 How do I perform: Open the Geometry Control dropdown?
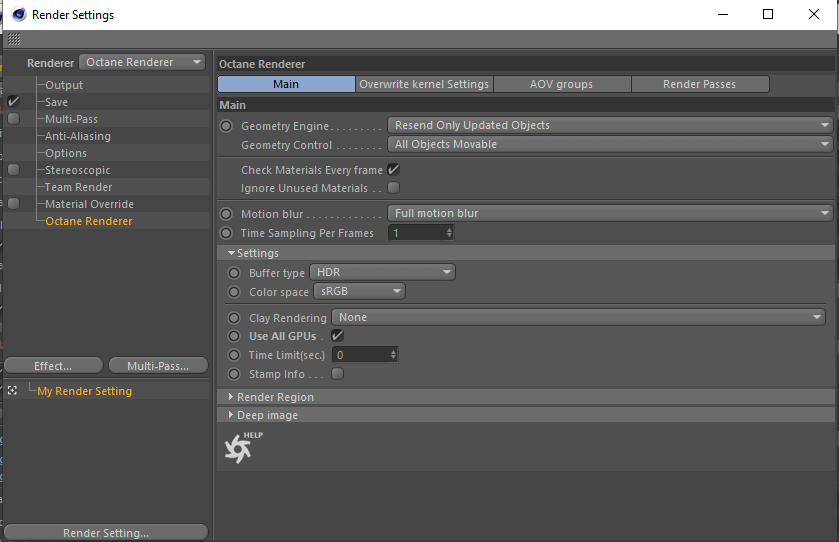(x=610, y=144)
